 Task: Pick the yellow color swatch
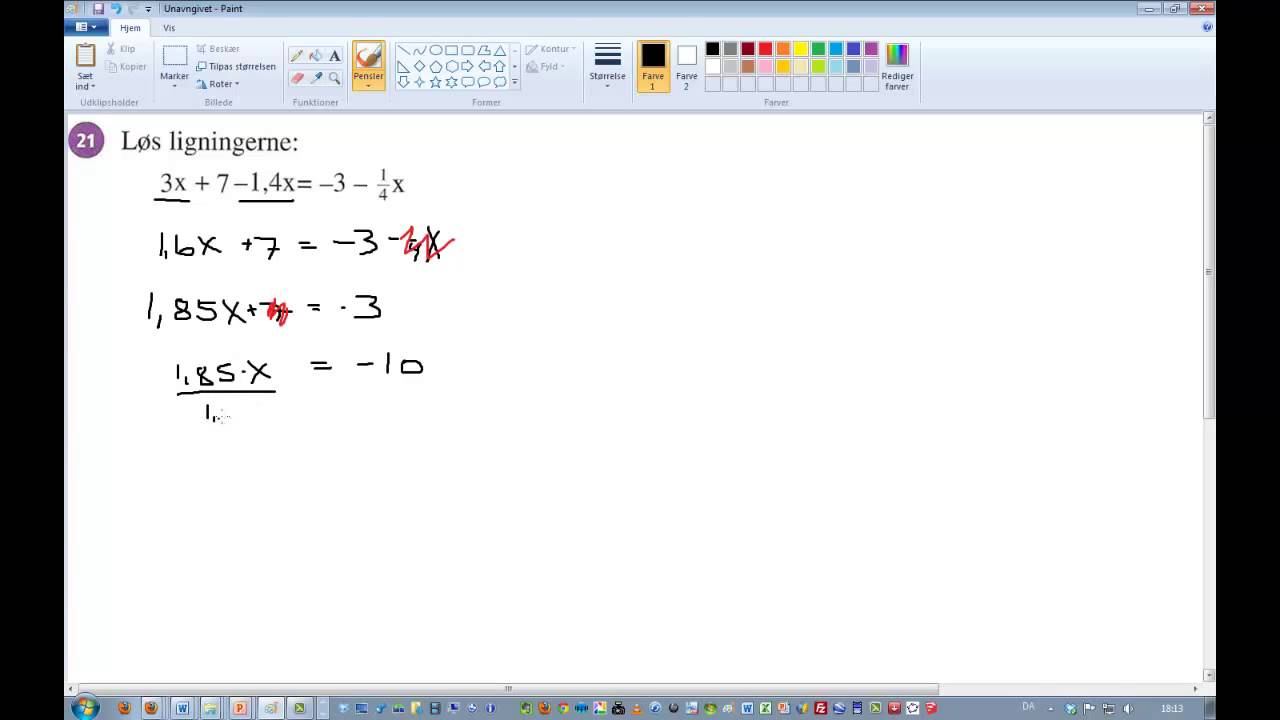pyautogui.click(x=801, y=49)
